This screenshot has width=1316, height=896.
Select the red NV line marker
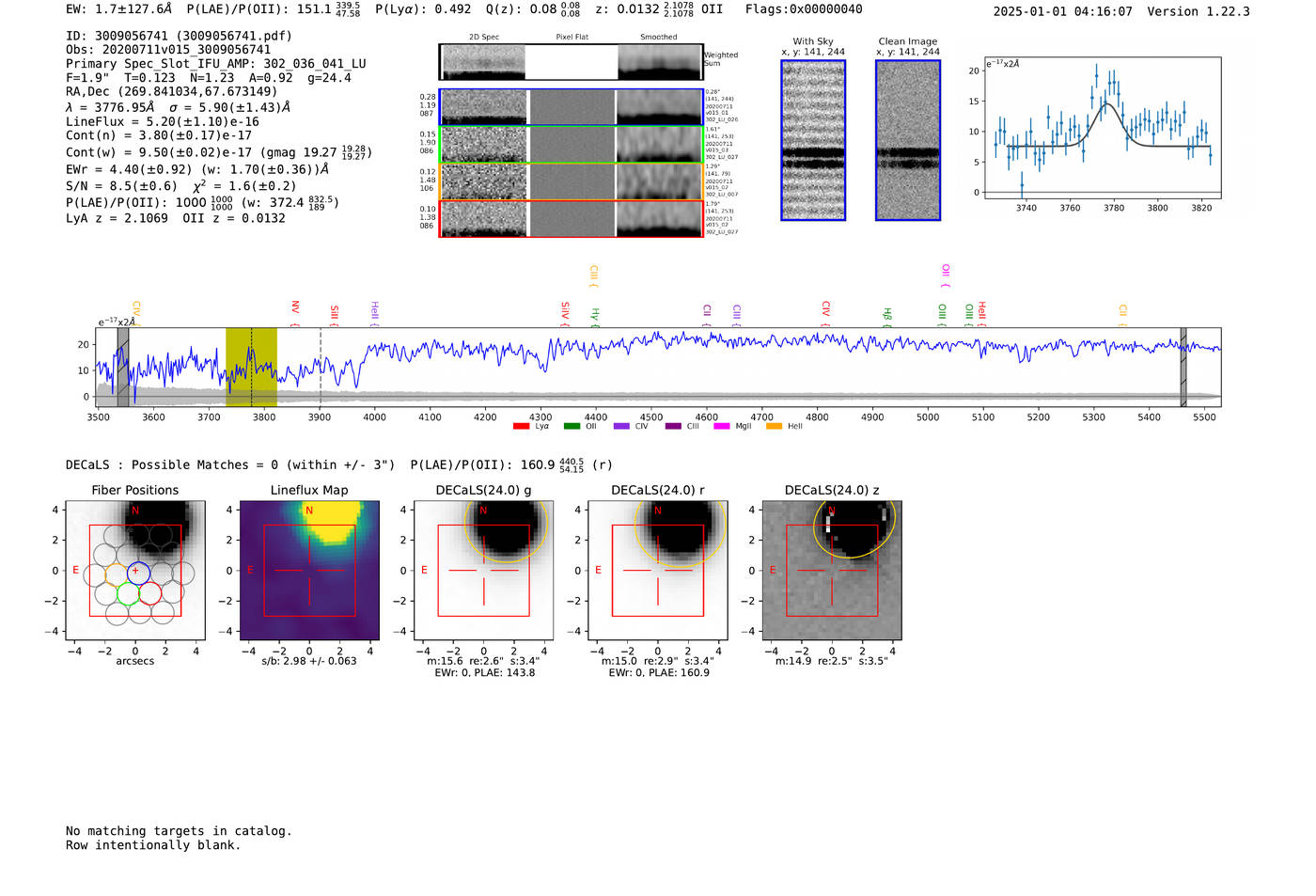pos(295,313)
